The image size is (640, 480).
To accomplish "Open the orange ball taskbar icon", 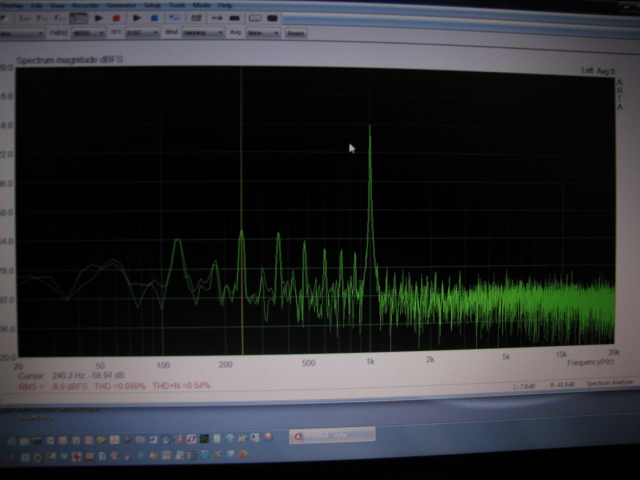I will click(x=268, y=437).
